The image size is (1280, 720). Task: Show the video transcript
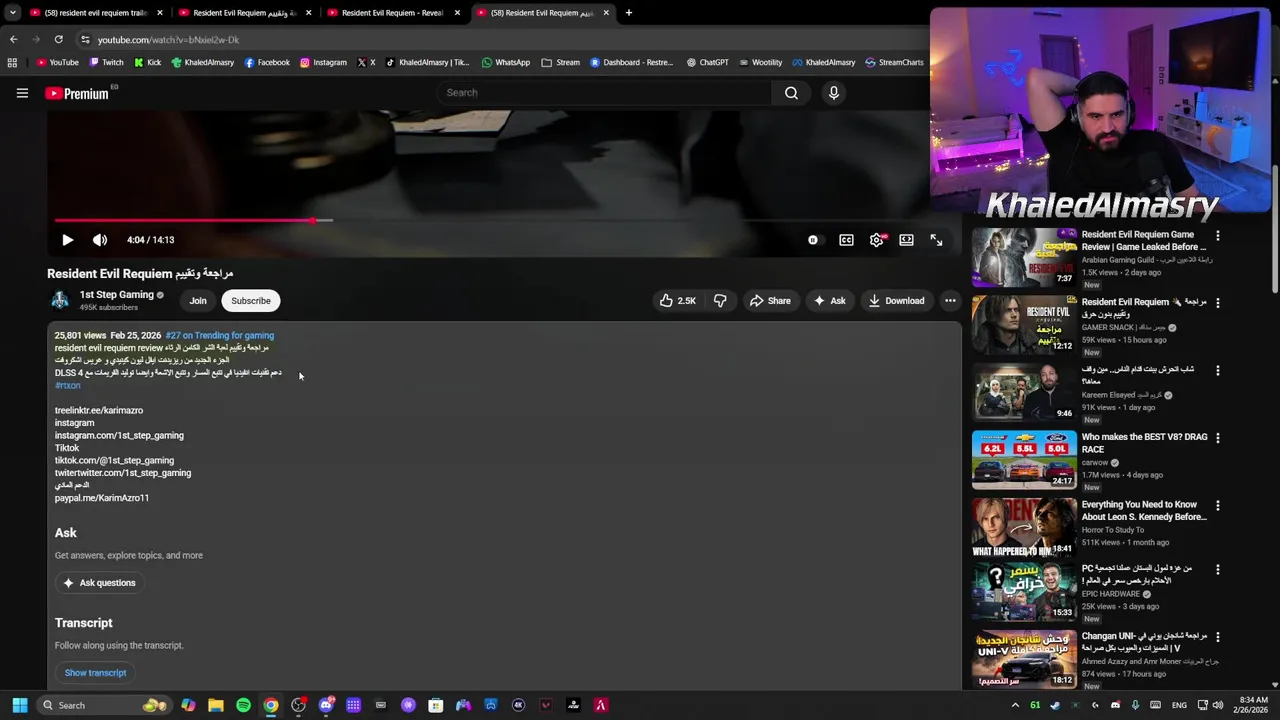95,673
